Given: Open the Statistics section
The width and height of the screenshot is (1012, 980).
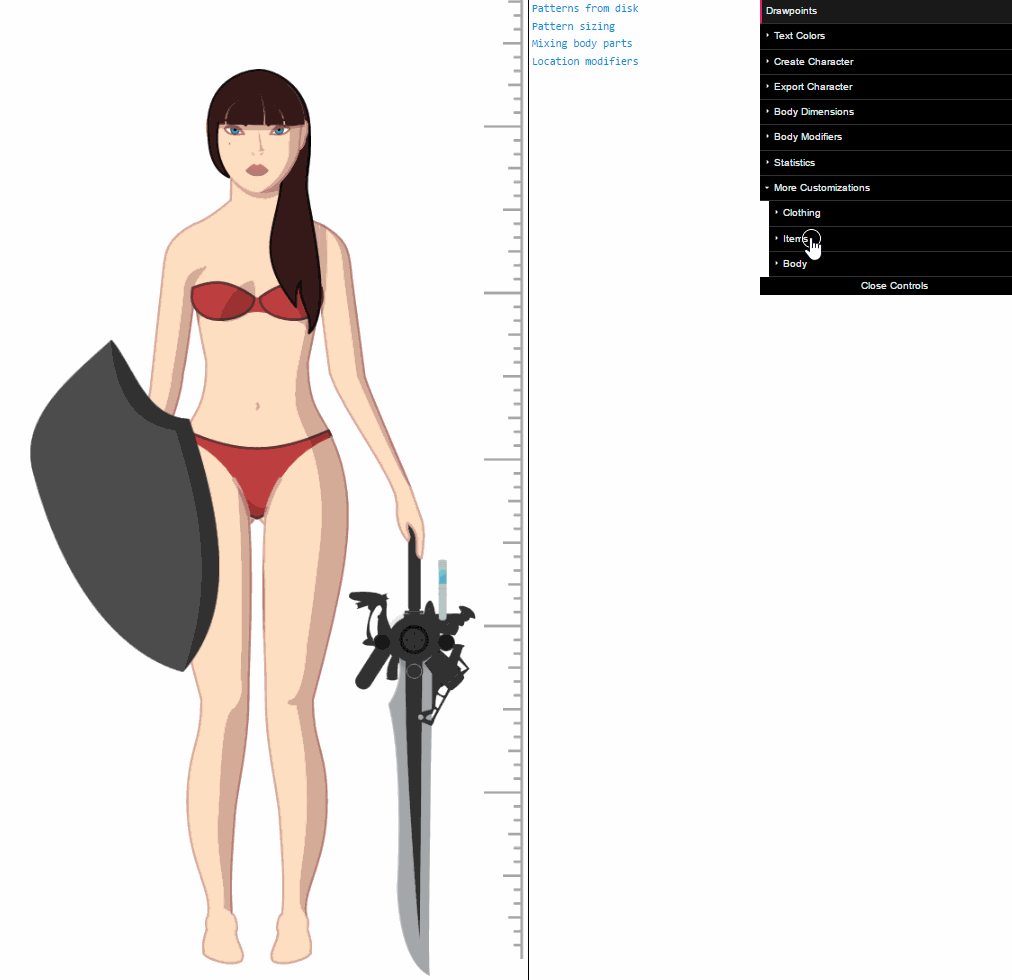Looking at the screenshot, I should tap(794, 163).
